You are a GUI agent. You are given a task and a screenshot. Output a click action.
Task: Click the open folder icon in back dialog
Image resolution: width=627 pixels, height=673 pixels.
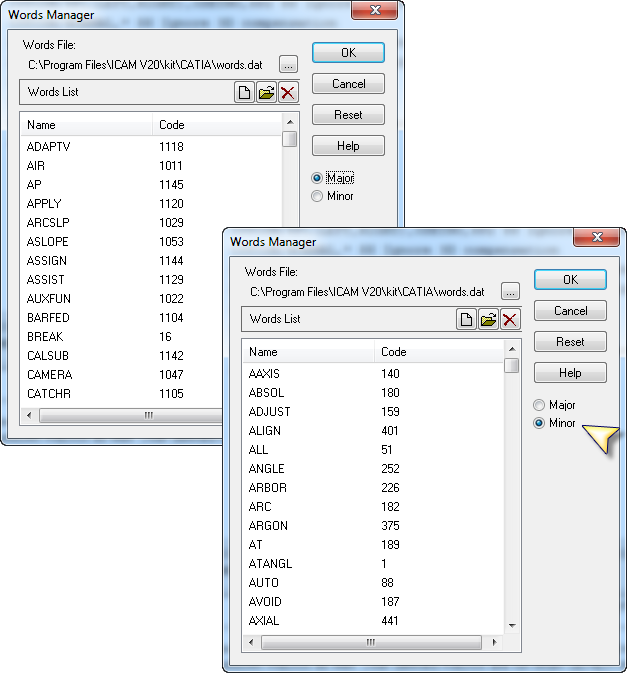click(266, 92)
